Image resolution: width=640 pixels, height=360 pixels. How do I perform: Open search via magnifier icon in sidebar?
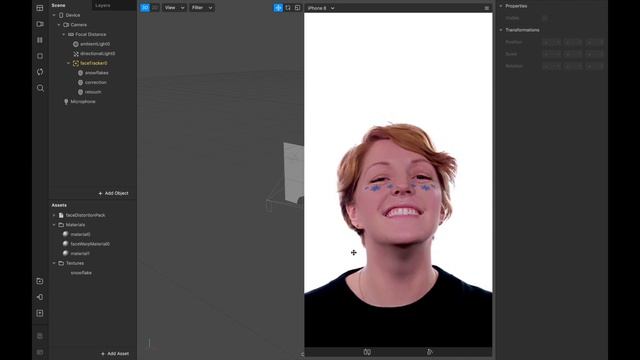coord(40,88)
